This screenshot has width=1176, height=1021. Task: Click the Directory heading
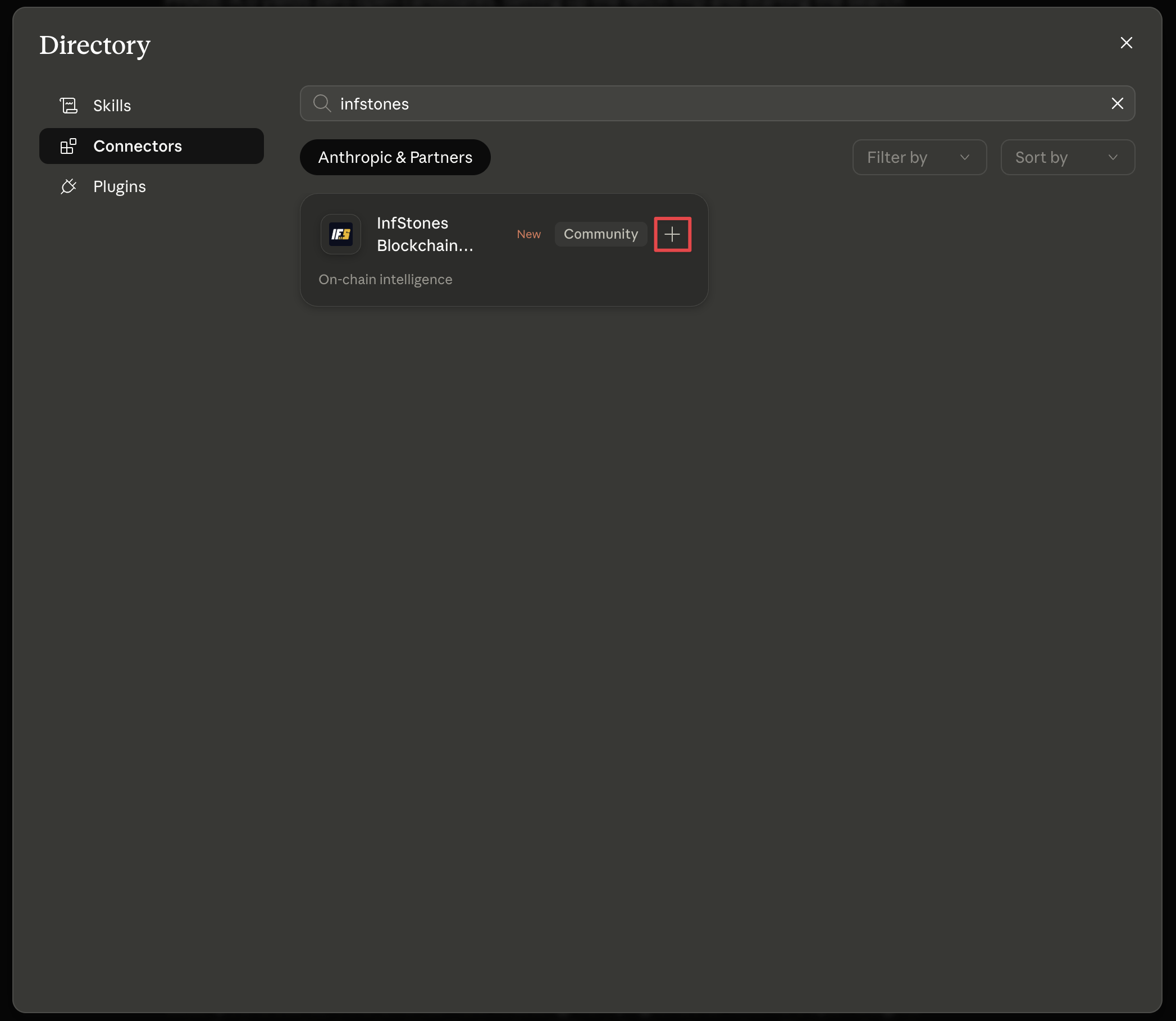click(x=94, y=45)
